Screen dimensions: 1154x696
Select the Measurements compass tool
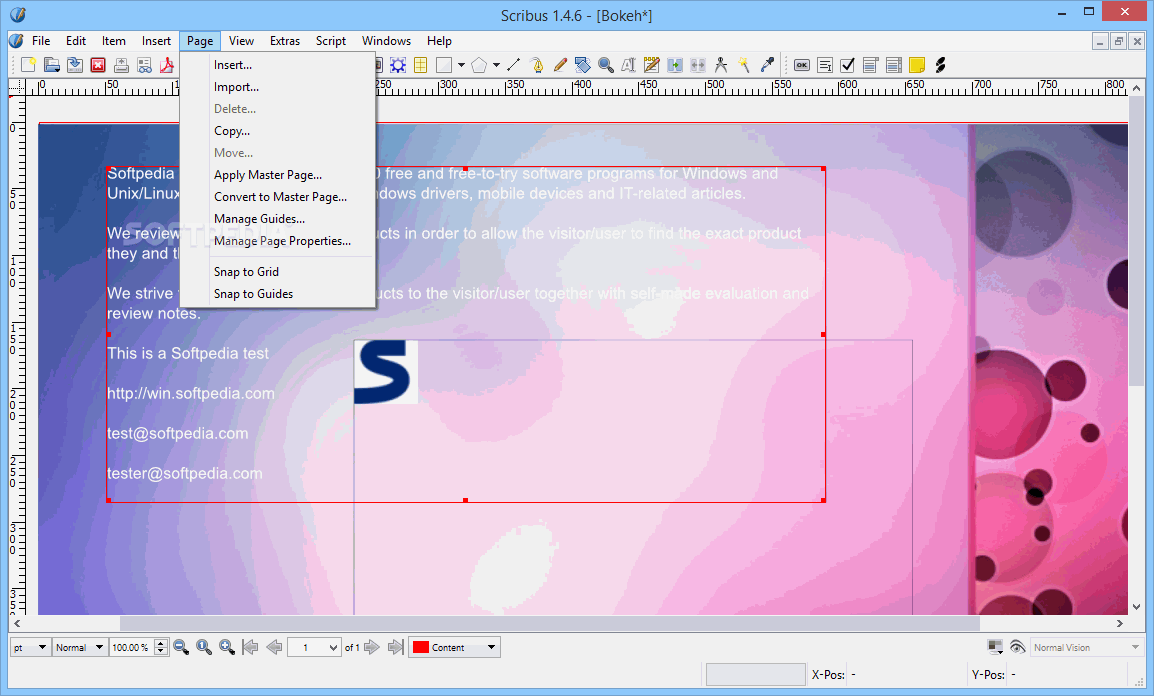pyautogui.click(x=721, y=65)
